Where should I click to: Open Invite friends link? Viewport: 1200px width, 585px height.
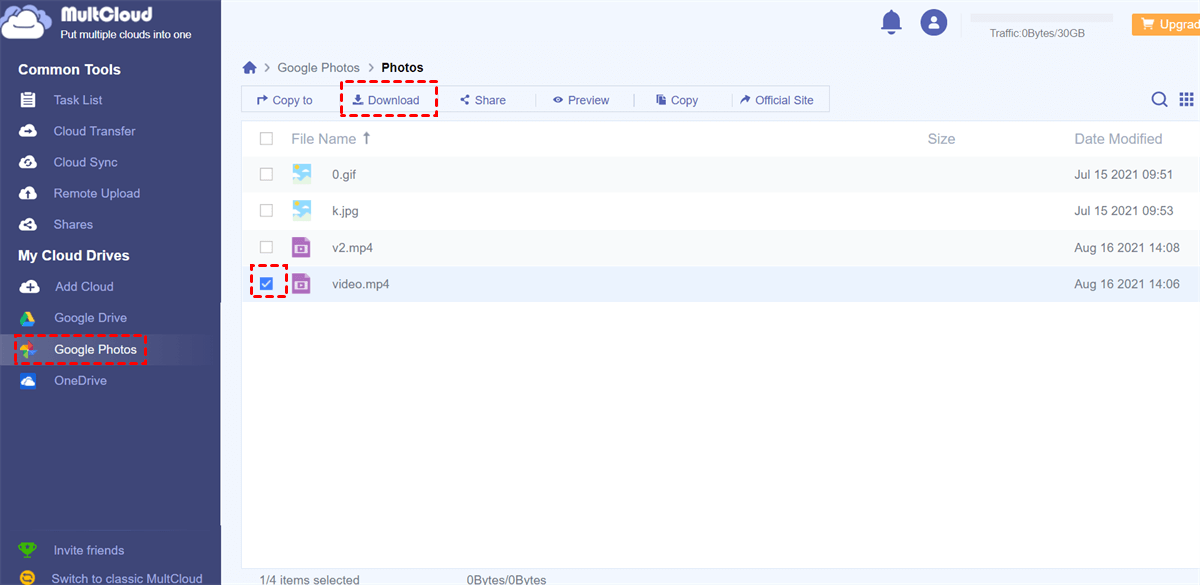click(89, 550)
